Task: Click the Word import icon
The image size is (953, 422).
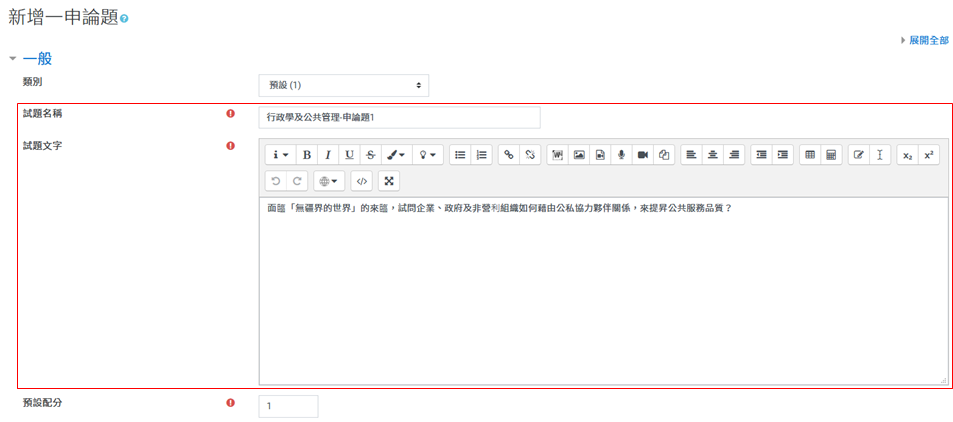Action: [x=557, y=155]
